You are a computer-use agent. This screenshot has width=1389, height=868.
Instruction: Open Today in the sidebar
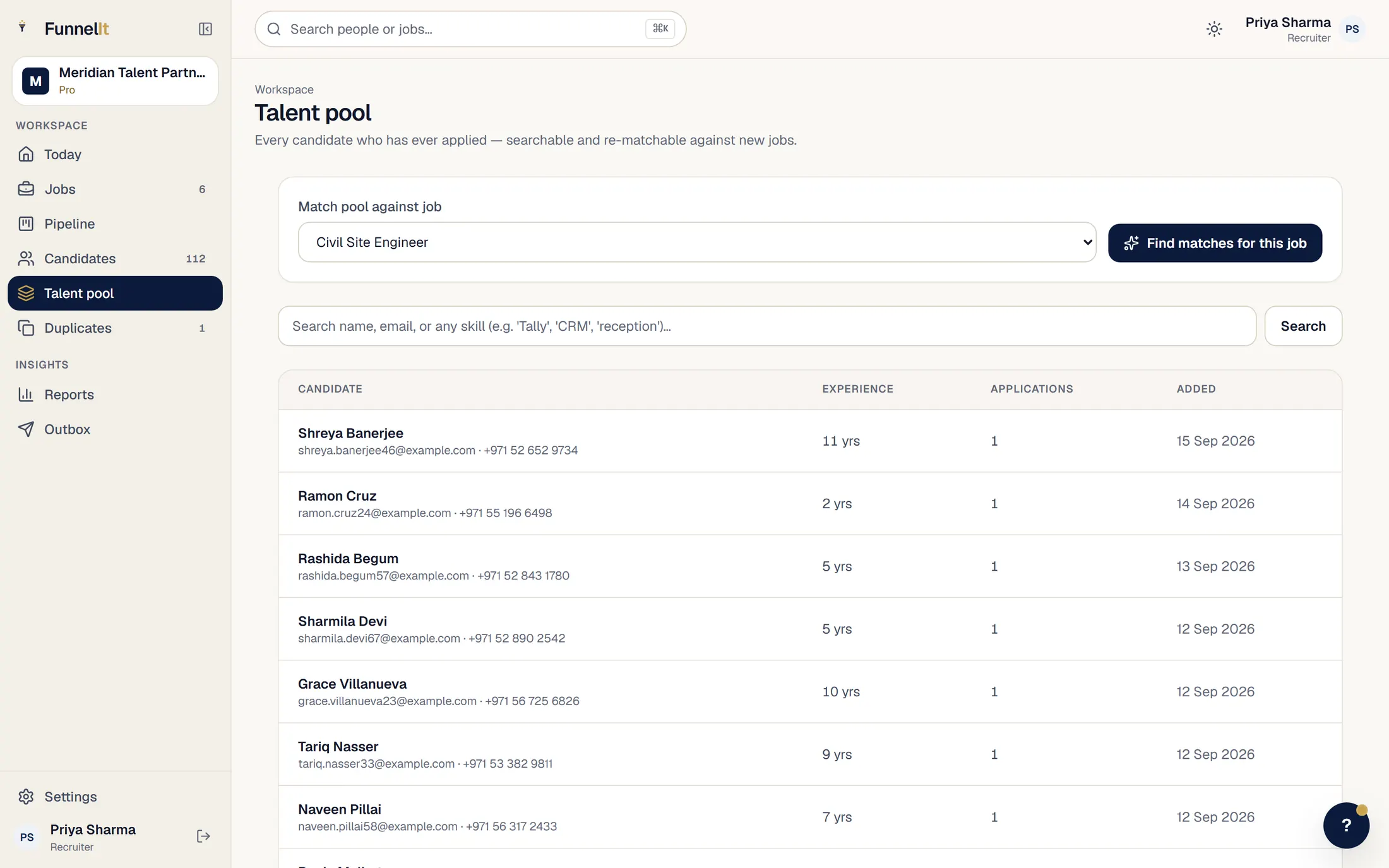click(115, 154)
